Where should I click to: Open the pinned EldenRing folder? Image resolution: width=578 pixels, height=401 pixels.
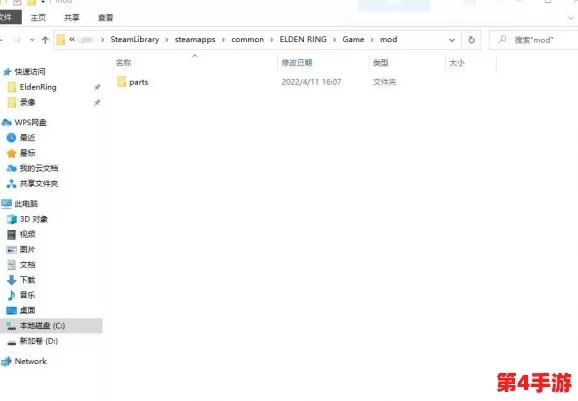click(x=38, y=87)
